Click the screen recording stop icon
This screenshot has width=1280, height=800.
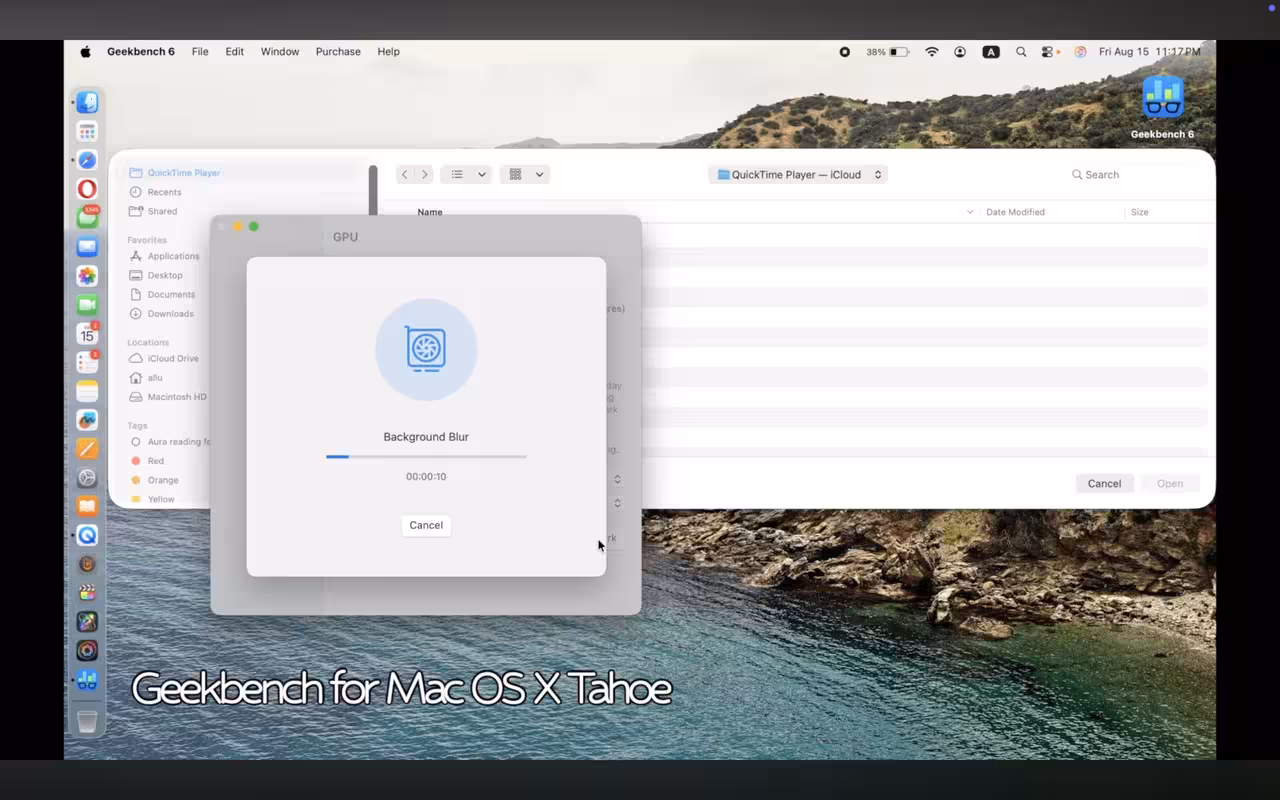[x=845, y=52]
